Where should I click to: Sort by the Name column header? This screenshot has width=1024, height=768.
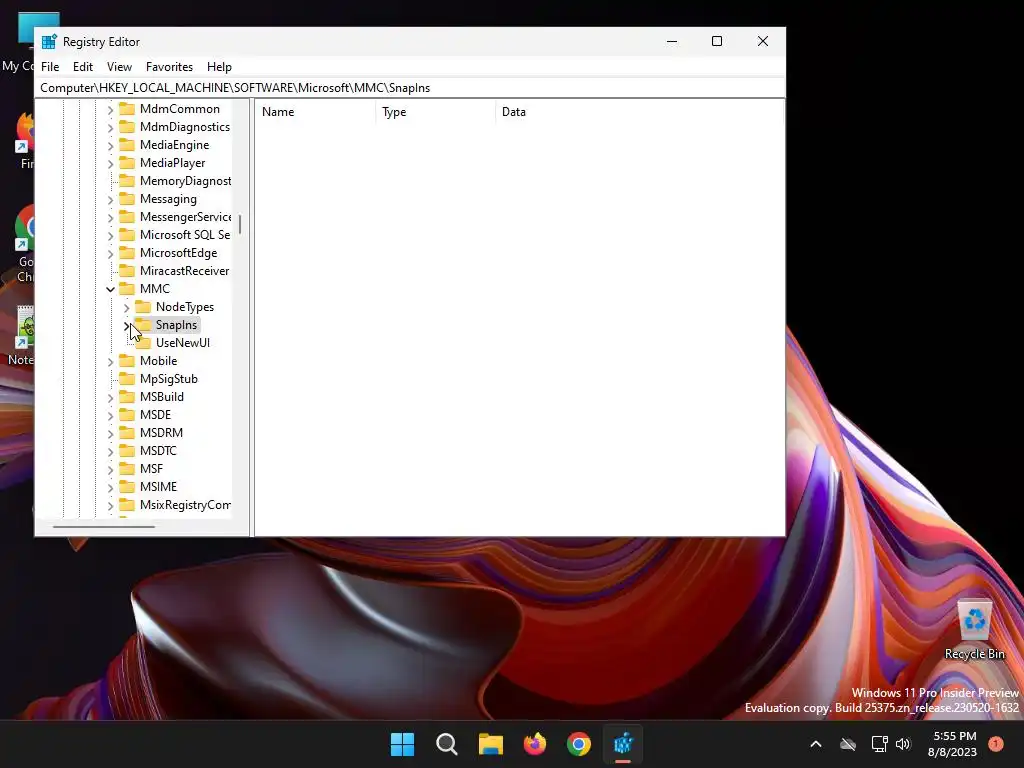click(x=315, y=112)
